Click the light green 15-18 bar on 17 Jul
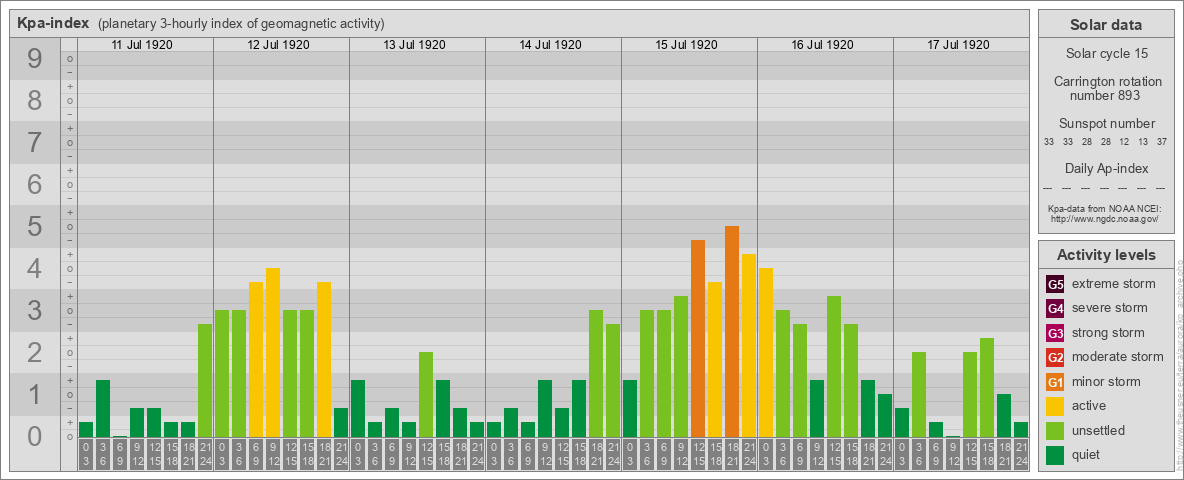The width and height of the screenshot is (1184, 480). click(x=986, y=388)
